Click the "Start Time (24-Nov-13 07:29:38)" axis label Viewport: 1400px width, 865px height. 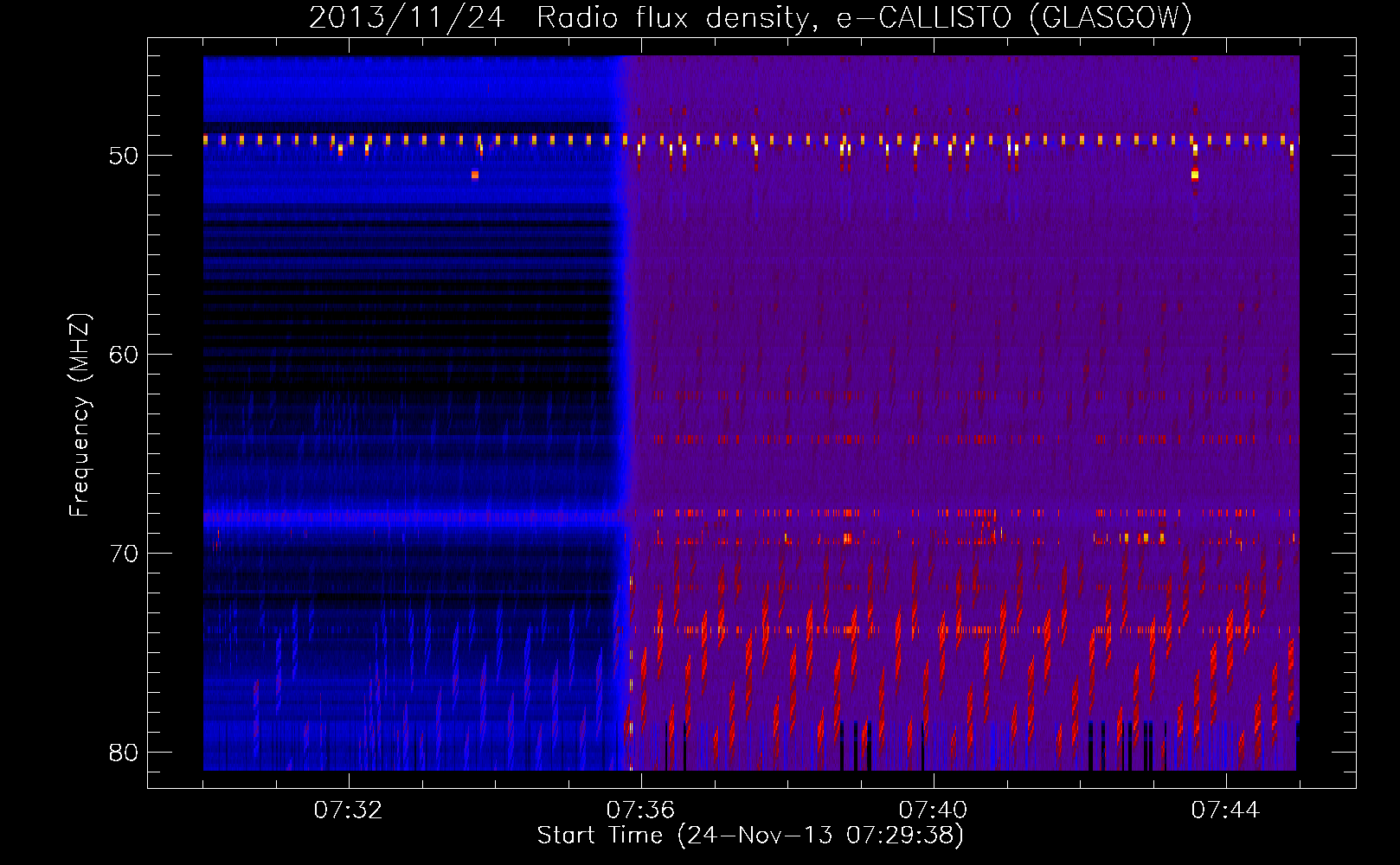pos(750,836)
